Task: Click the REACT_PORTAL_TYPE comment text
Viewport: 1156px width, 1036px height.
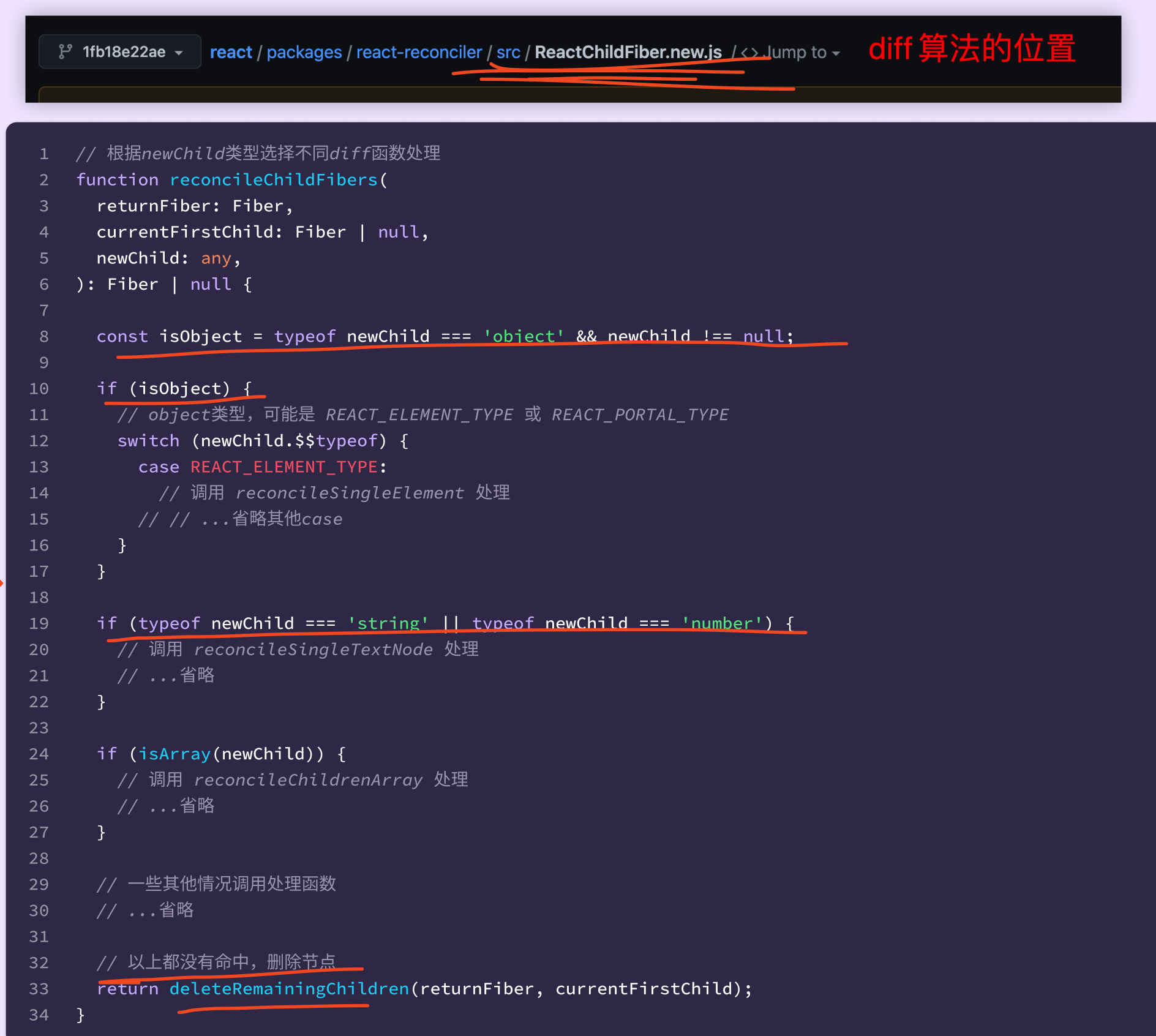Action: coord(640,415)
